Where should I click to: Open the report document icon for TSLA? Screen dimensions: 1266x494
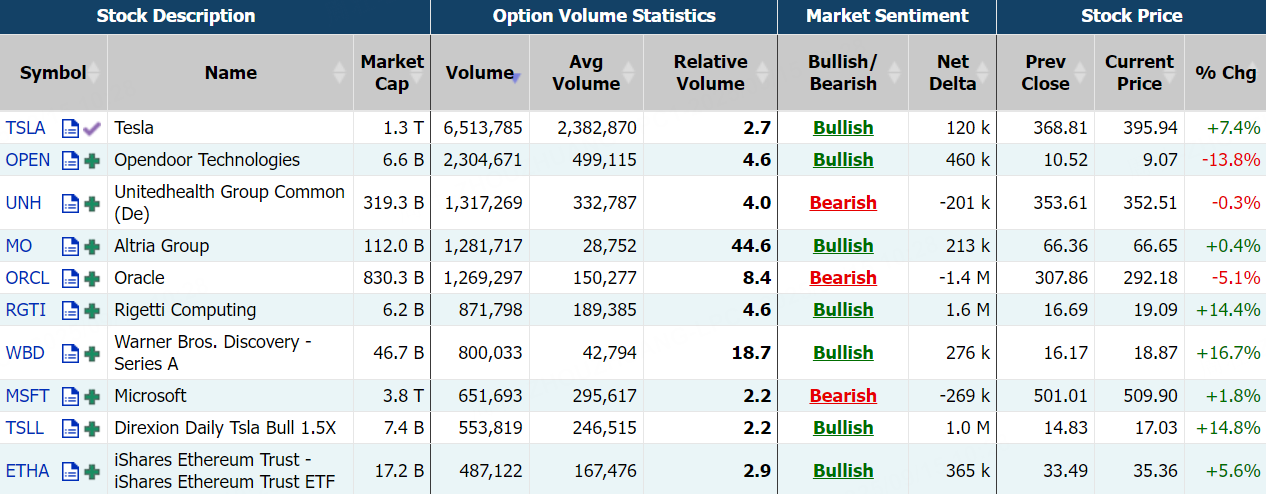coord(70,128)
